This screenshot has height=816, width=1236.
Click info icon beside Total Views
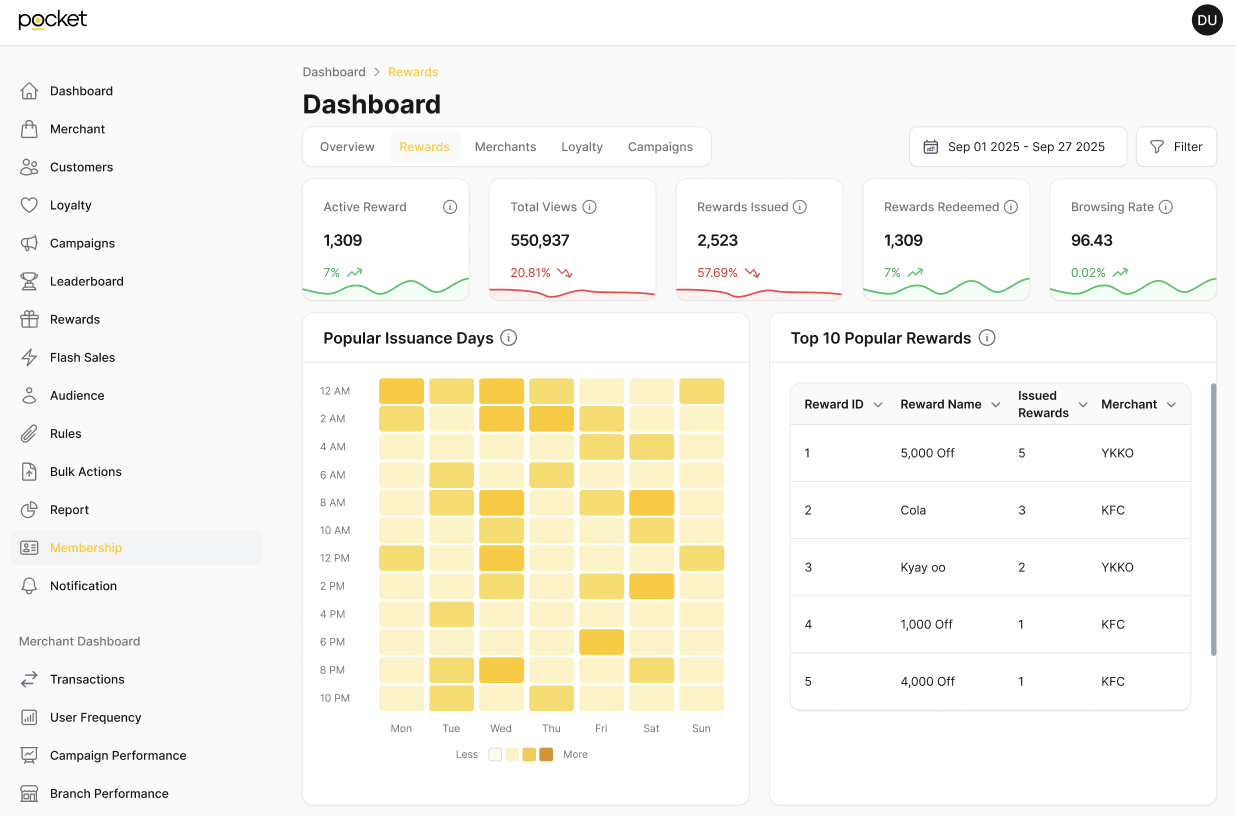[x=590, y=207]
